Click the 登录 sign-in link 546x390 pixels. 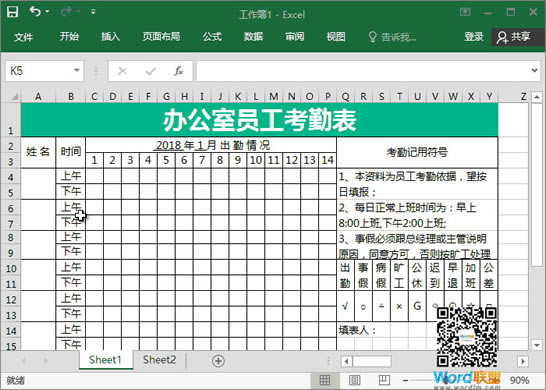click(x=474, y=37)
